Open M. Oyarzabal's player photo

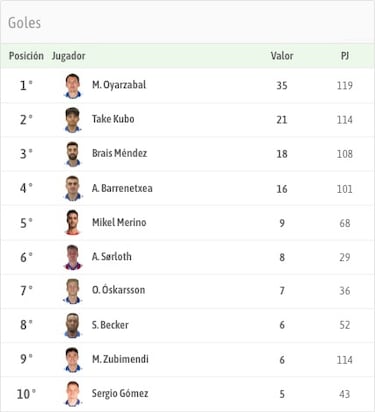point(73,86)
